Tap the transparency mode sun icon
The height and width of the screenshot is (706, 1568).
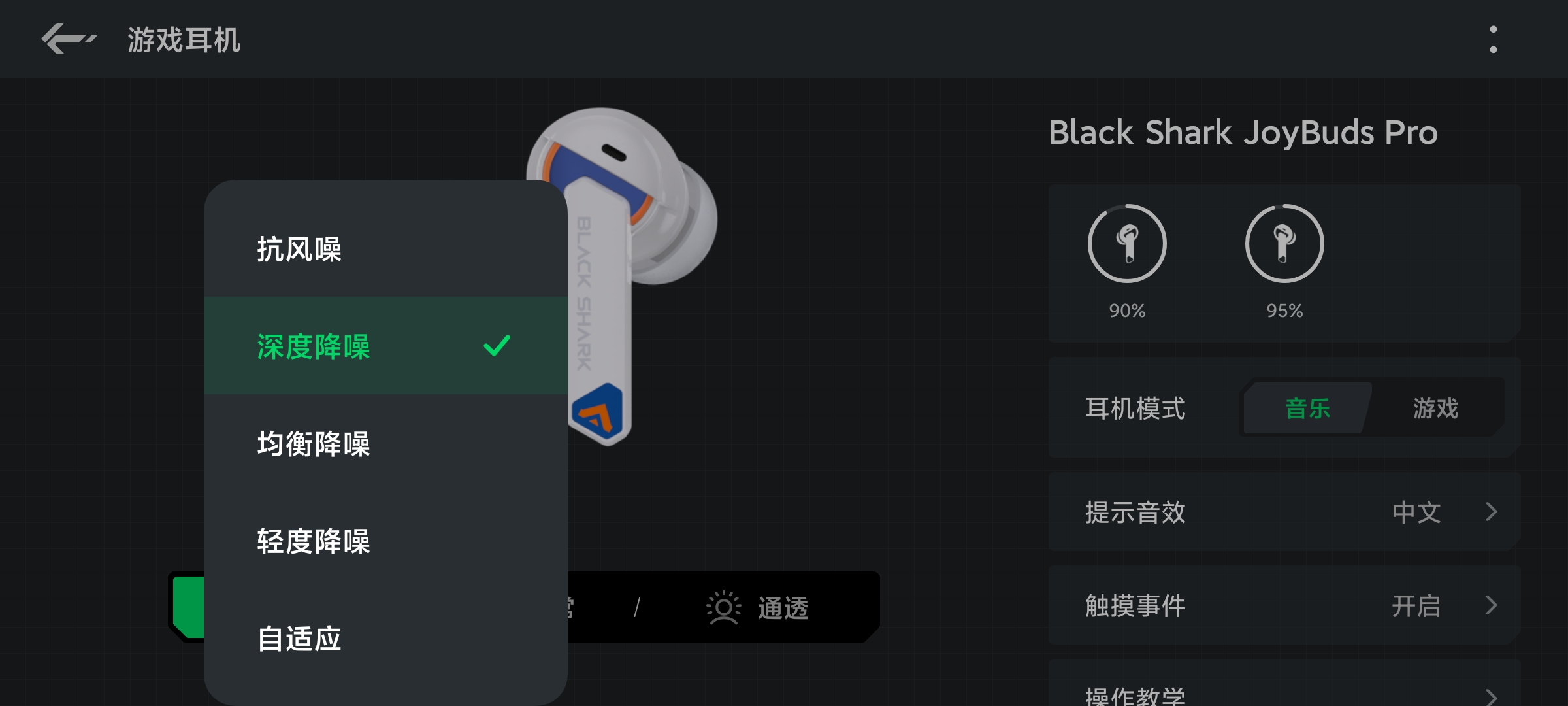coord(723,608)
